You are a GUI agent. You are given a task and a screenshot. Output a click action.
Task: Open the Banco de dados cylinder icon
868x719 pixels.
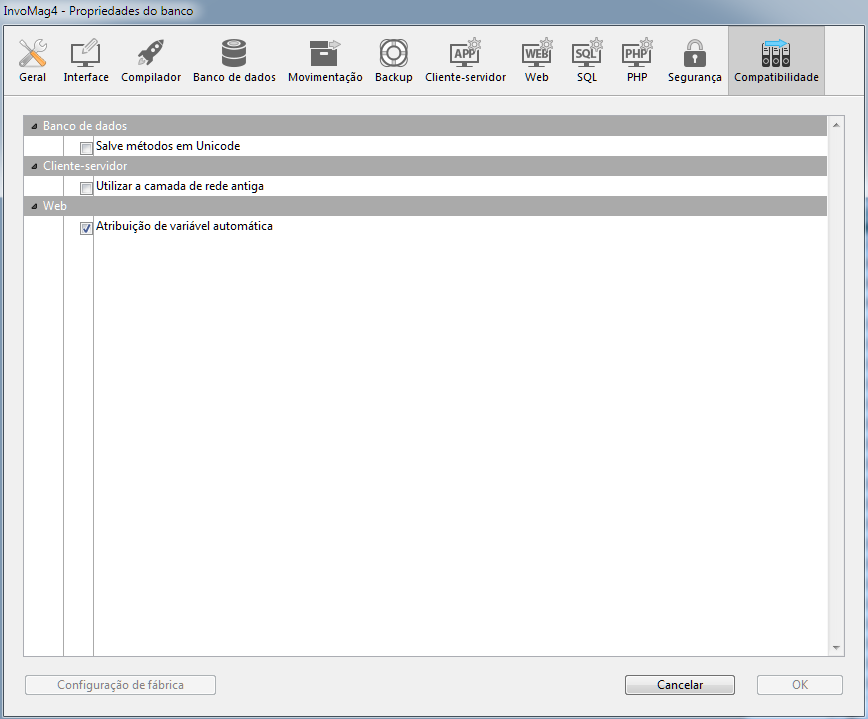(x=234, y=53)
